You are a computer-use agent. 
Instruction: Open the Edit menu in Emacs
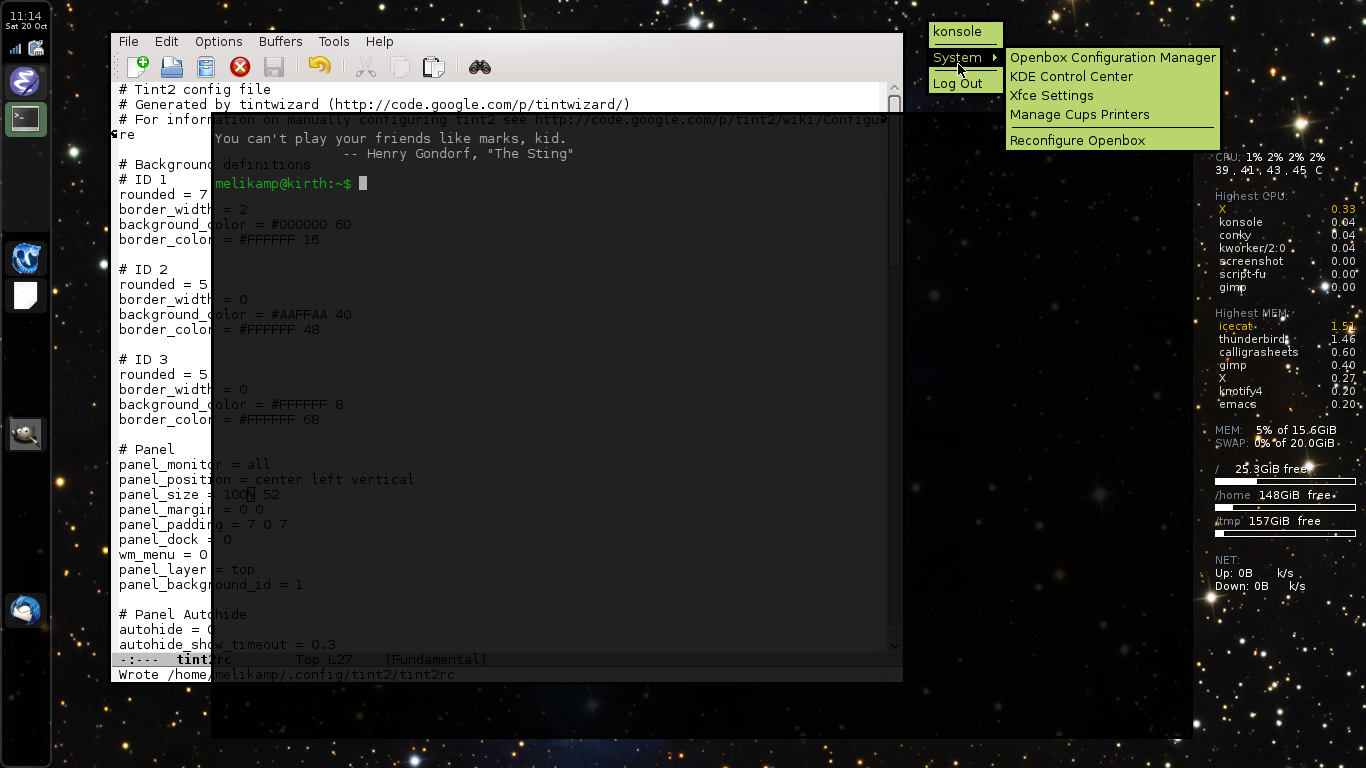[166, 41]
